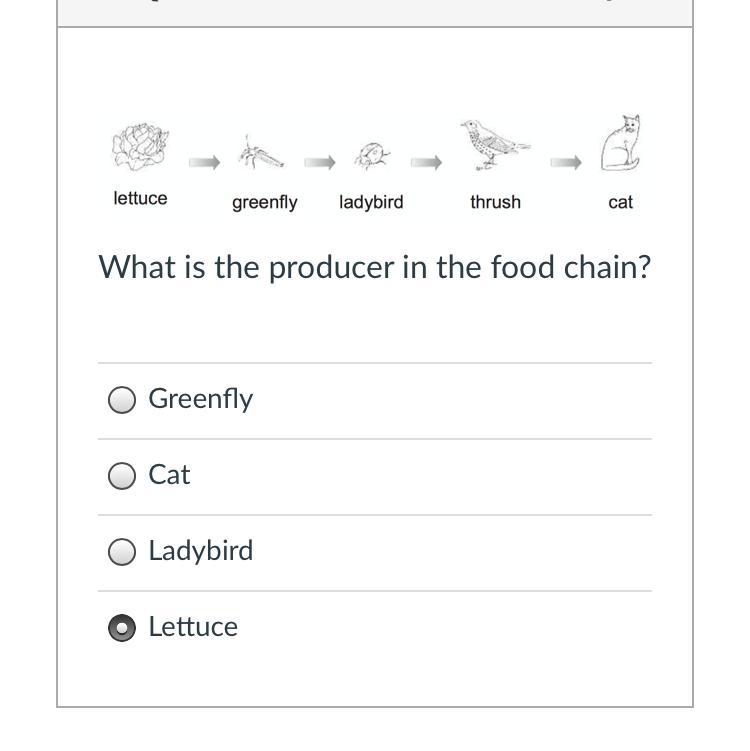Click the greenfly insect drawing
The height and width of the screenshot is (751, 750).
coord(260,154)
